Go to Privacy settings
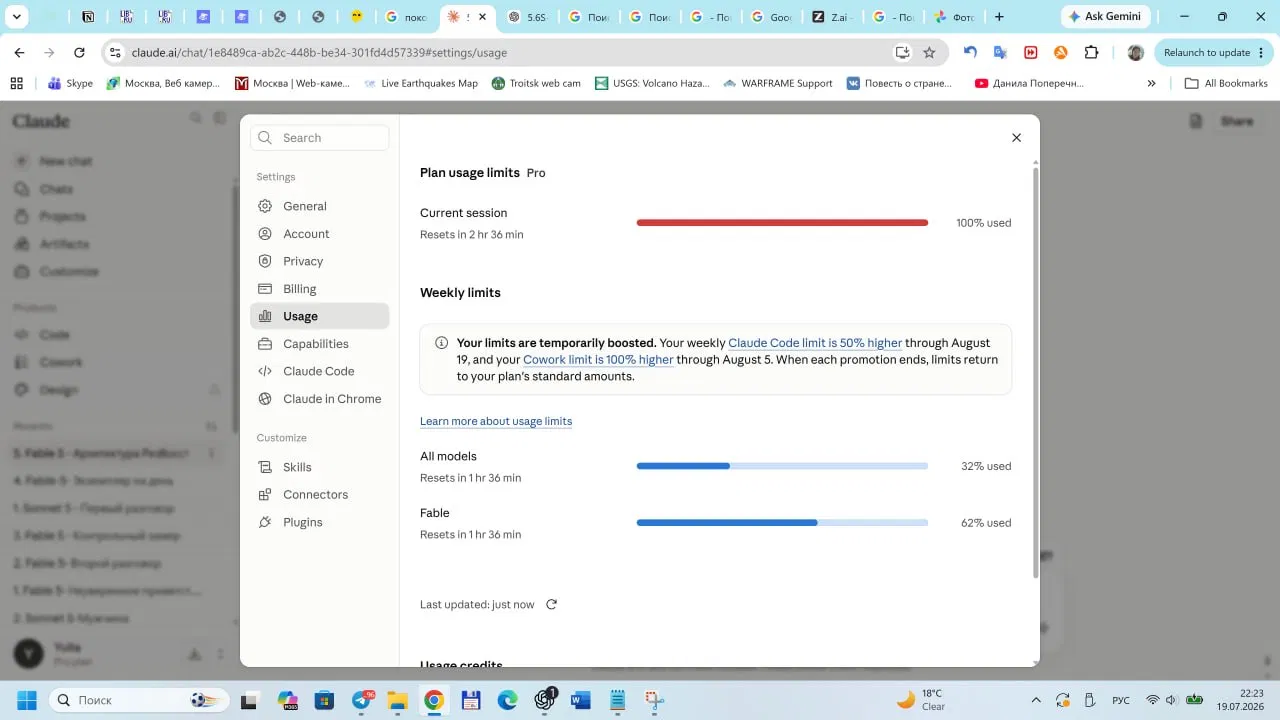Viewport: 1280px width, 720px height. 320,261
